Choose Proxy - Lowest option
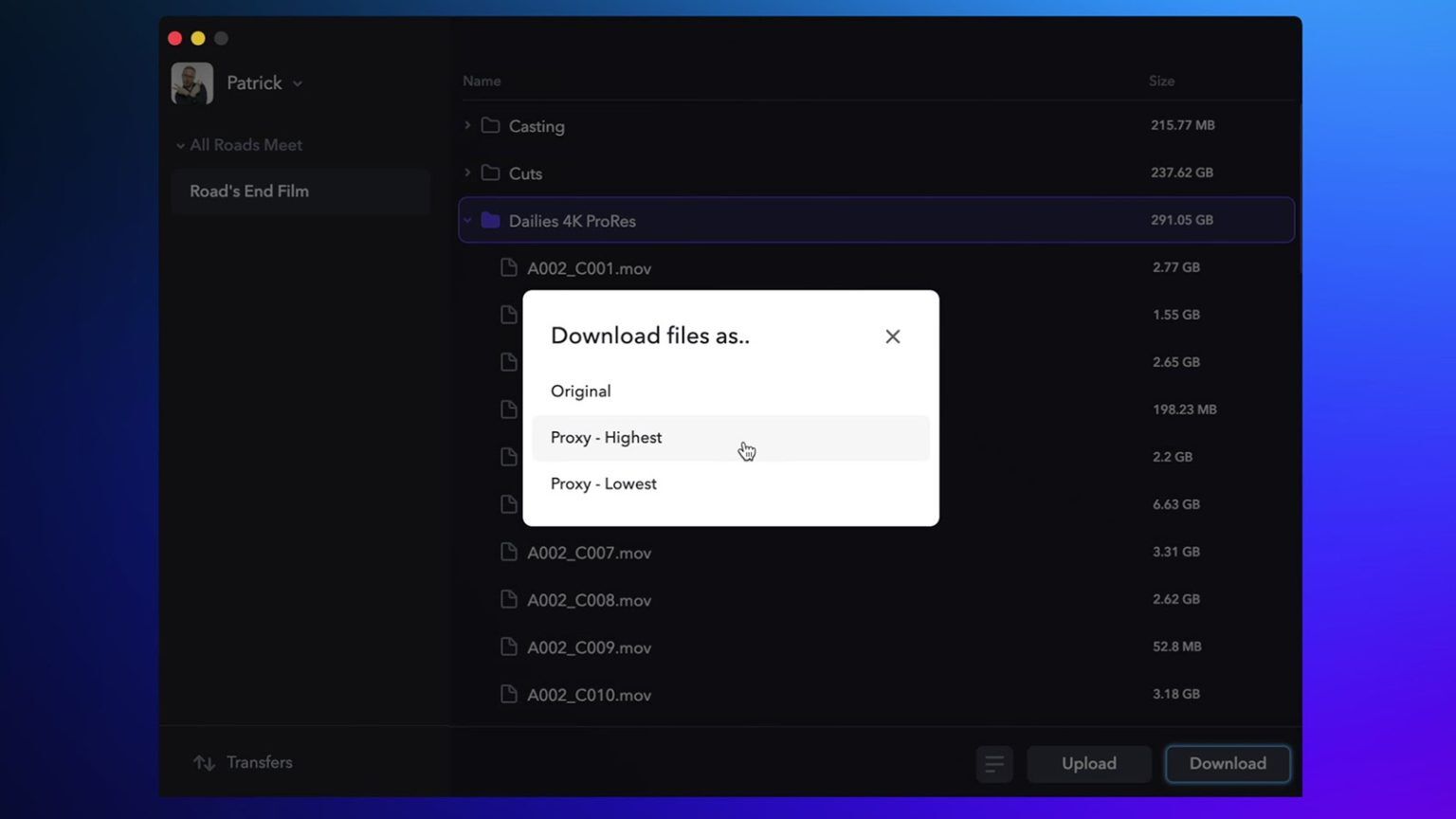Screen dimensions: 1456x819 click(x=730, y=483)
